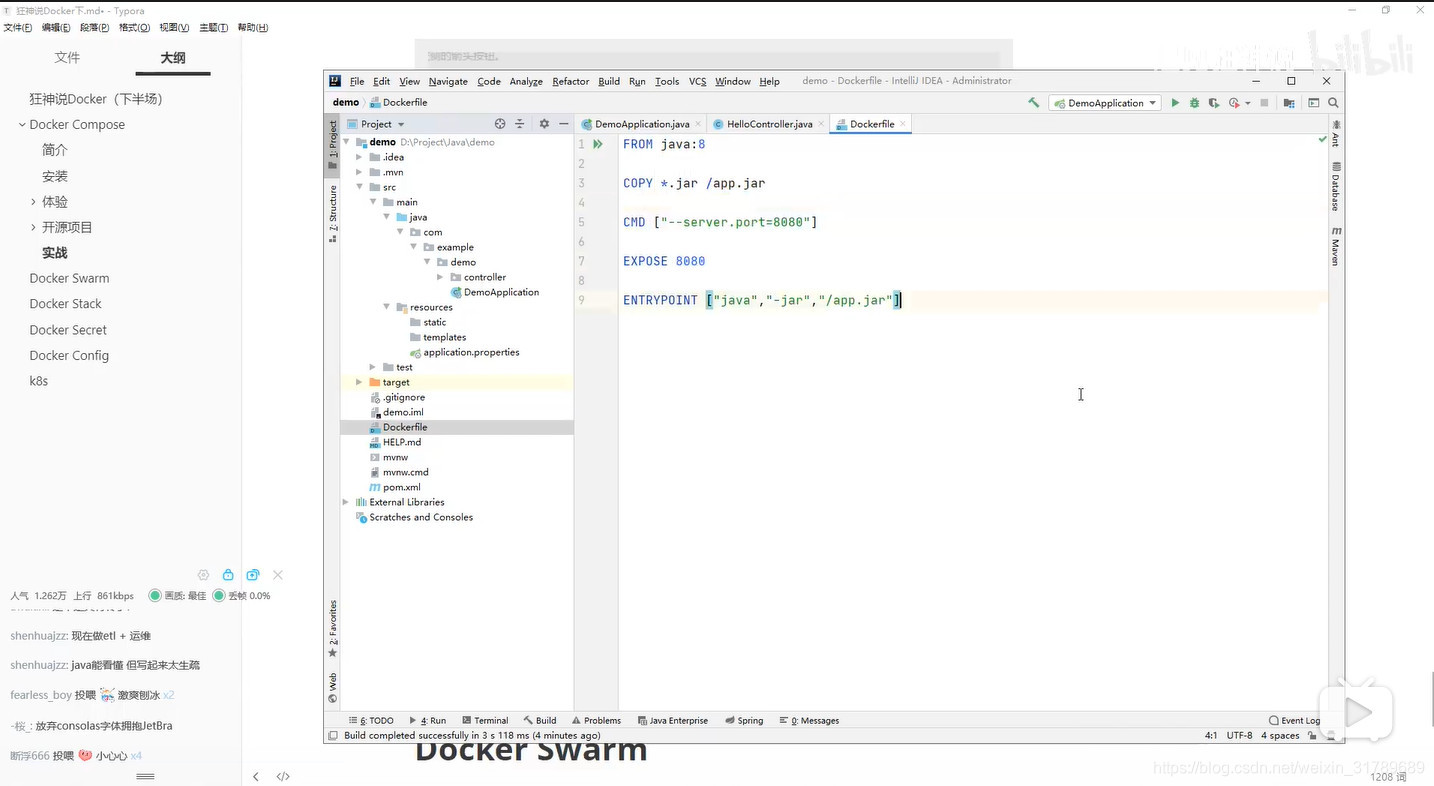Click the gear icon in the live stream panel

(x=203, y=575)
